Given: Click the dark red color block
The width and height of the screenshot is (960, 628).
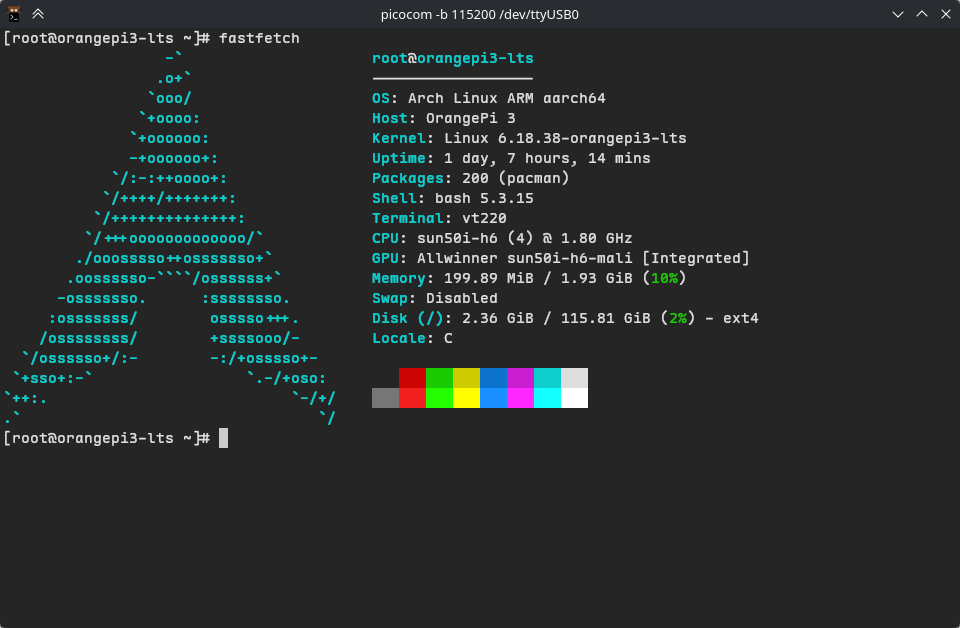Looking at the screenshot, I should [x=412, y=378].
